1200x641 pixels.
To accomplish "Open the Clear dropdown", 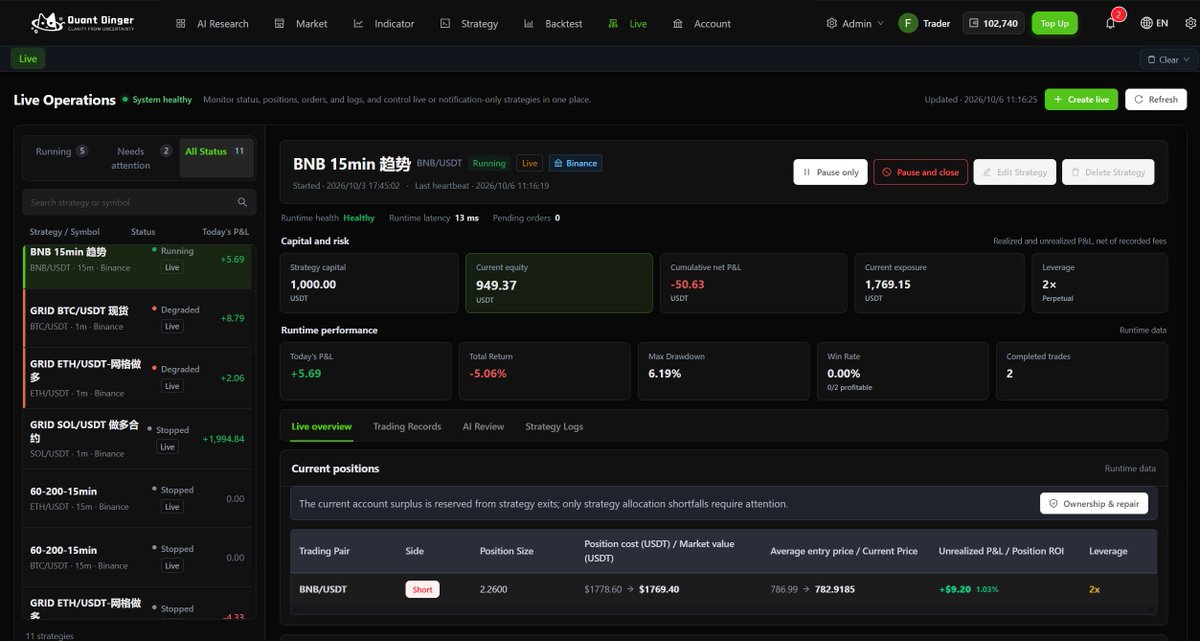I will [1168, 59].
